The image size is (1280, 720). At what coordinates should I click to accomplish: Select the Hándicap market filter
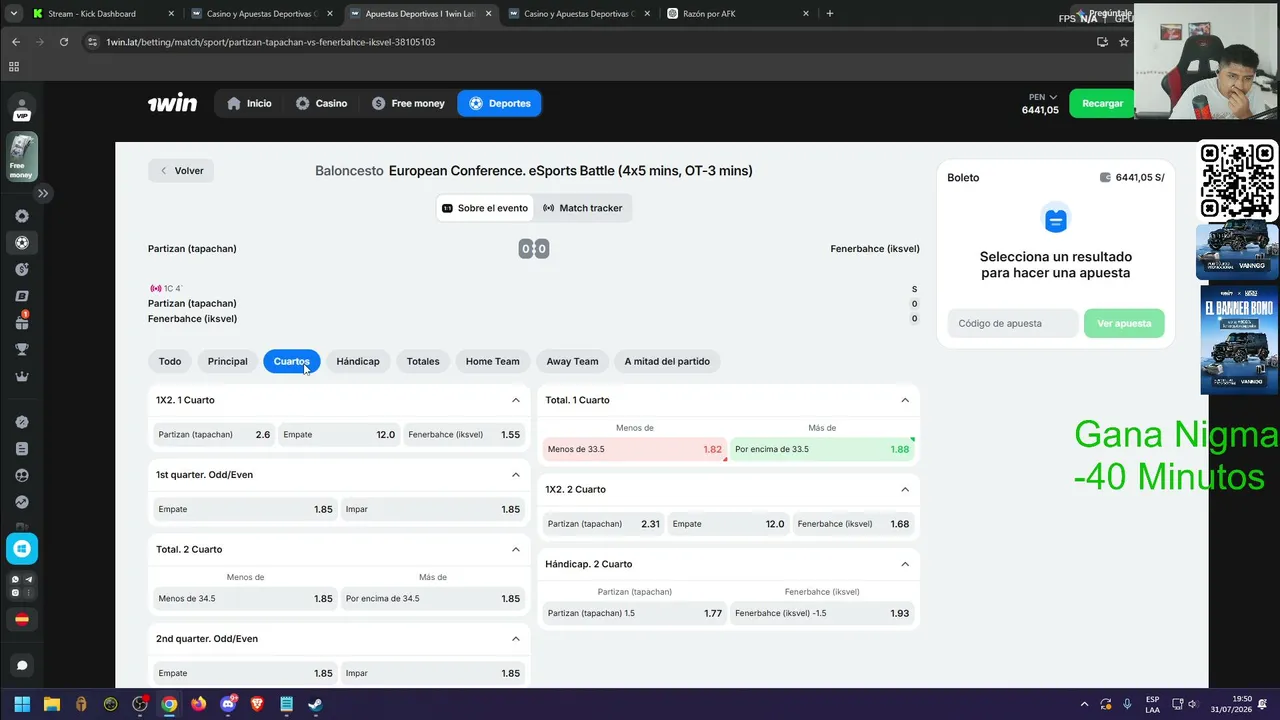point(358,361)
